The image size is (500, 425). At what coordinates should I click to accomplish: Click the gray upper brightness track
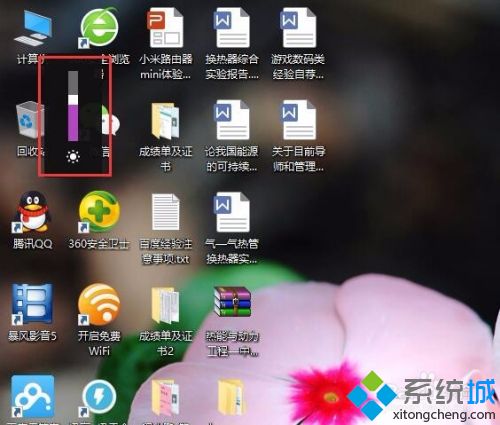[x=73, y=83]
